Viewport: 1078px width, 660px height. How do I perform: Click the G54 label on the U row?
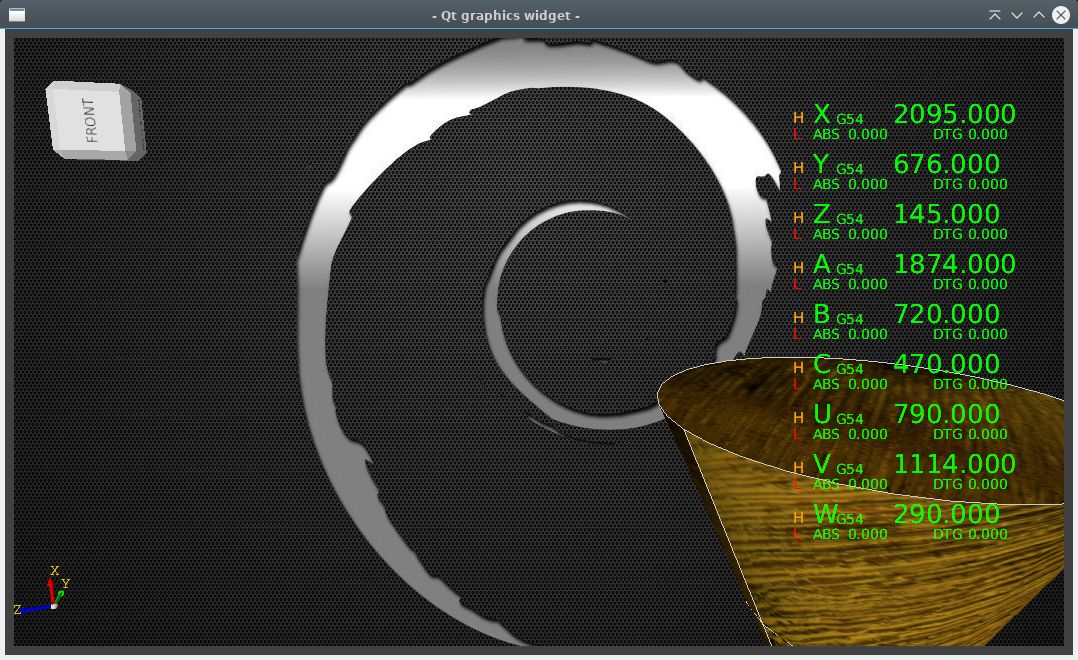pos(850,419)
